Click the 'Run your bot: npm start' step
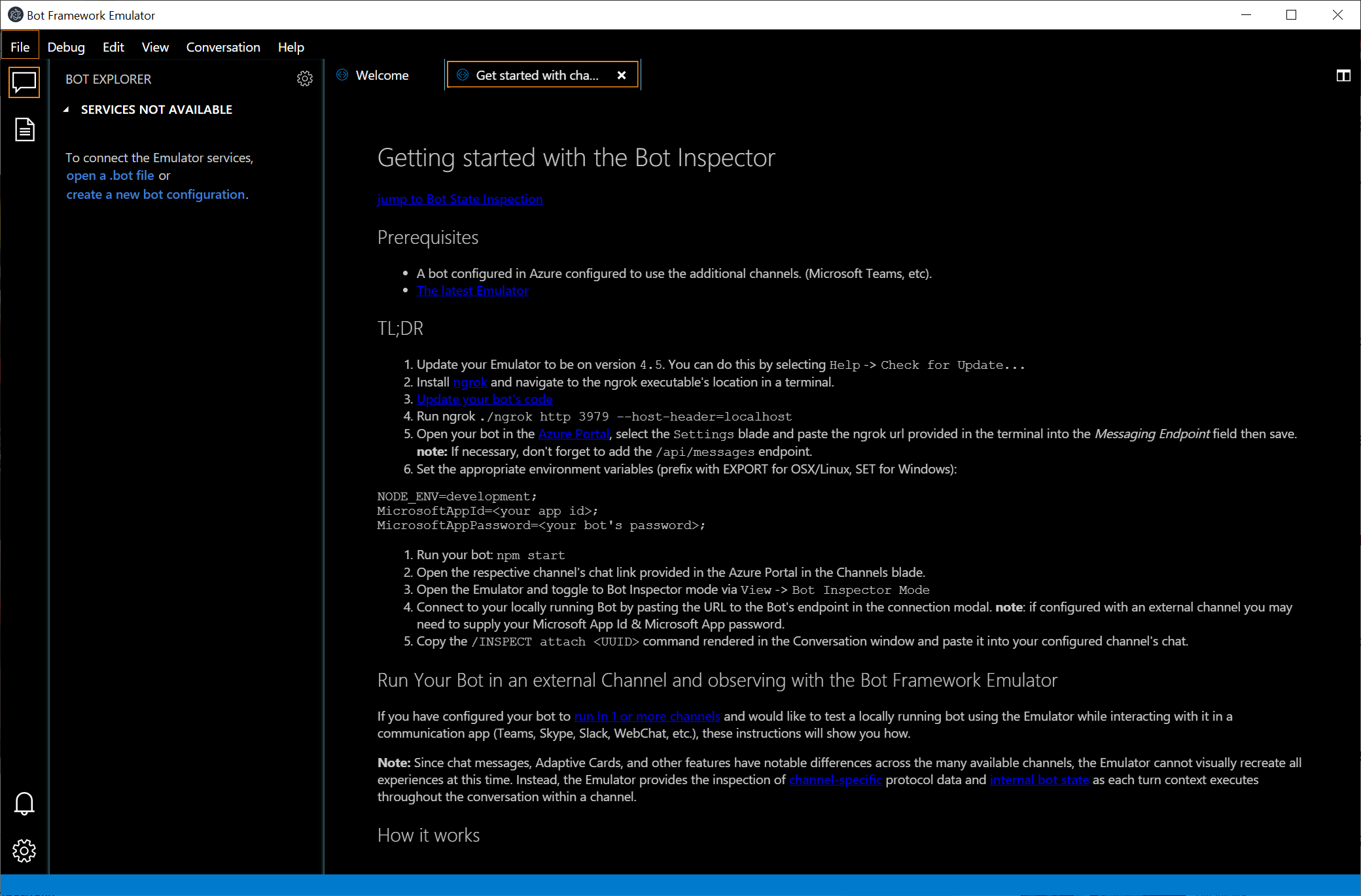 click(x=491, y=555)
